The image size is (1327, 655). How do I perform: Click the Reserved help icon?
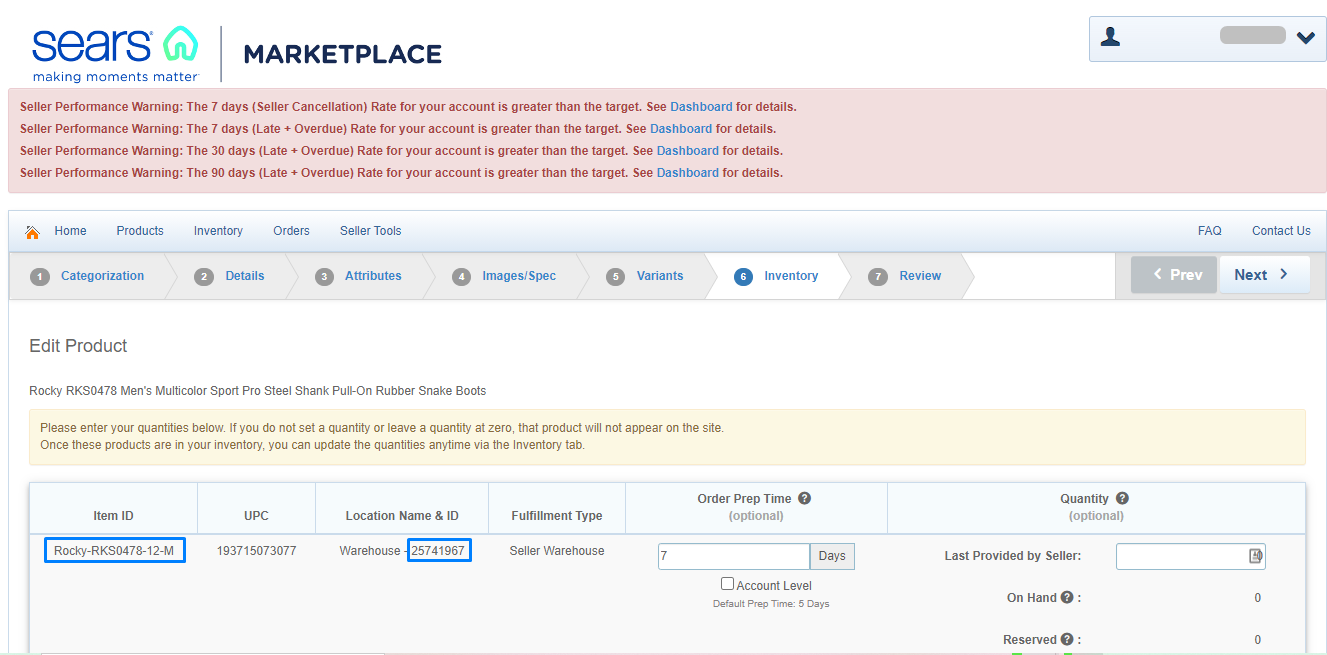coord(1067,640)
